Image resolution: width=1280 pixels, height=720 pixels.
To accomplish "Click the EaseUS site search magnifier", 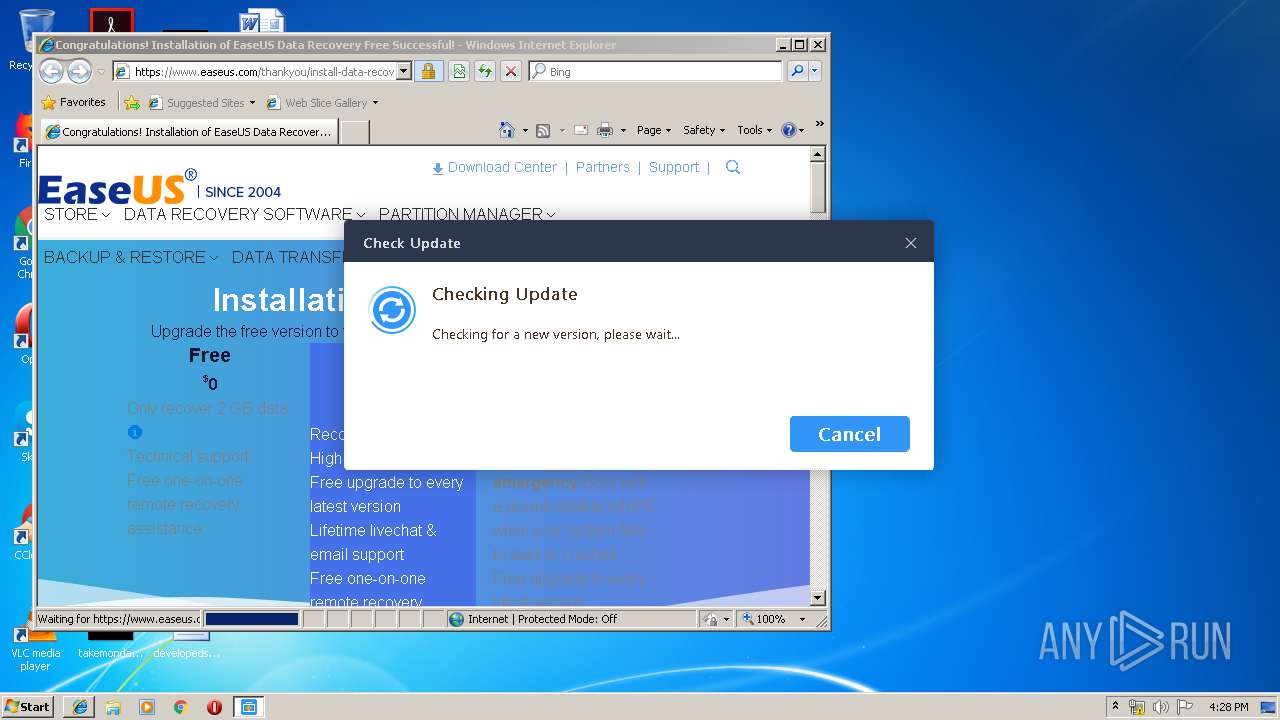I will tap(732, 167).
